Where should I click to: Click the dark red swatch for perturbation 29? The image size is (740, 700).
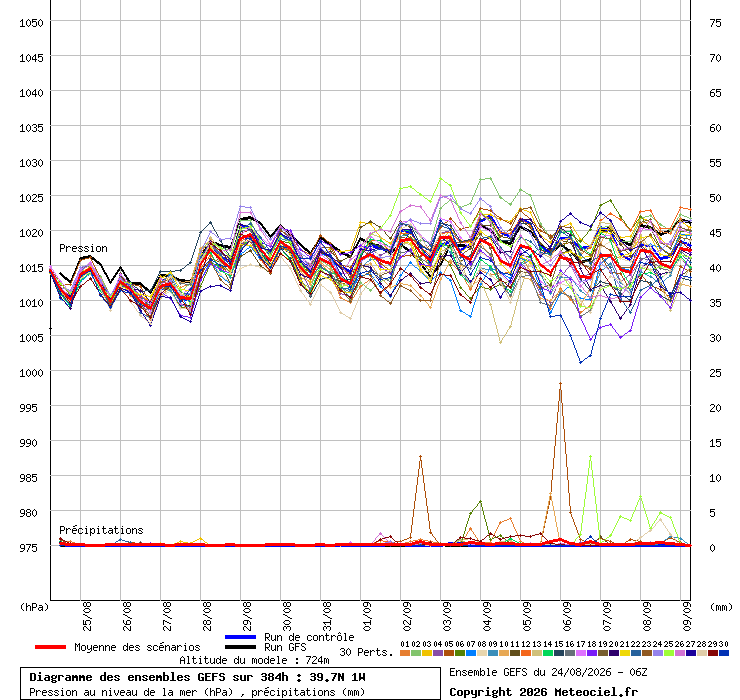coord(713,653)
